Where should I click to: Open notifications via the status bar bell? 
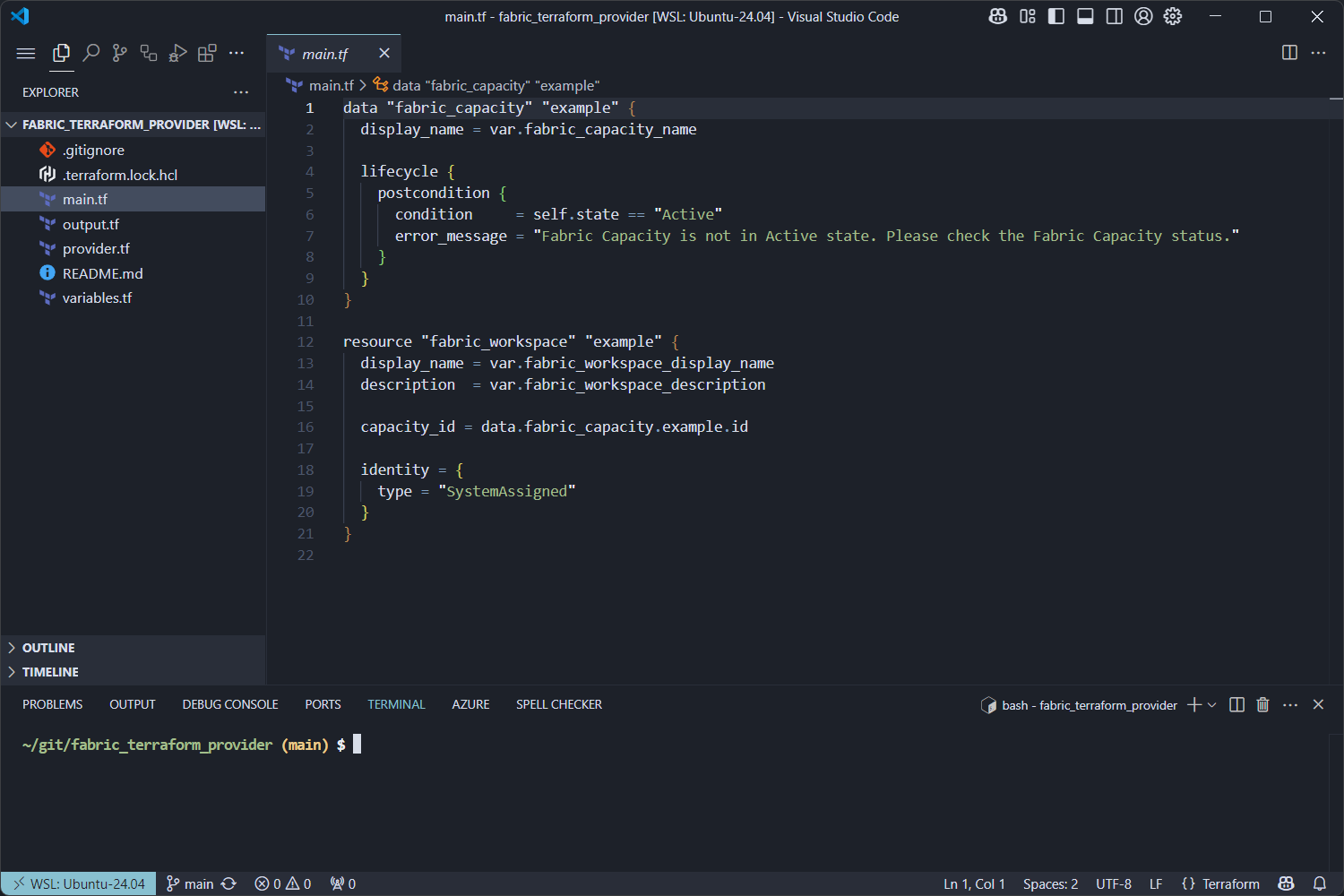1319,883
